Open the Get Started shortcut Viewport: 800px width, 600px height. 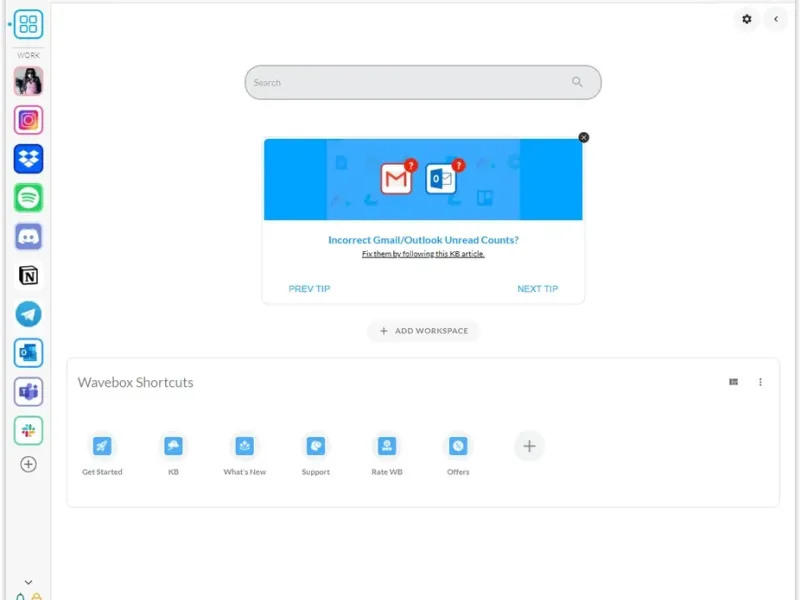[x=102, y=454]
